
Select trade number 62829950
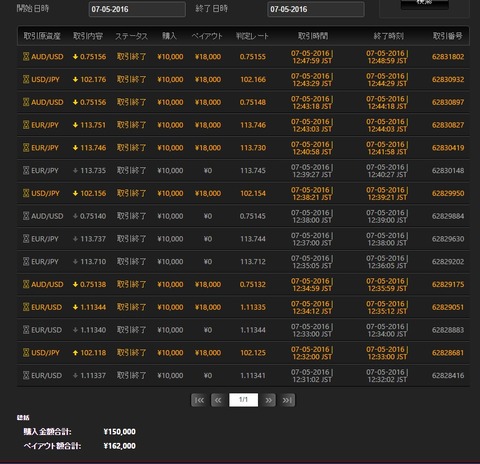(448, 193)
